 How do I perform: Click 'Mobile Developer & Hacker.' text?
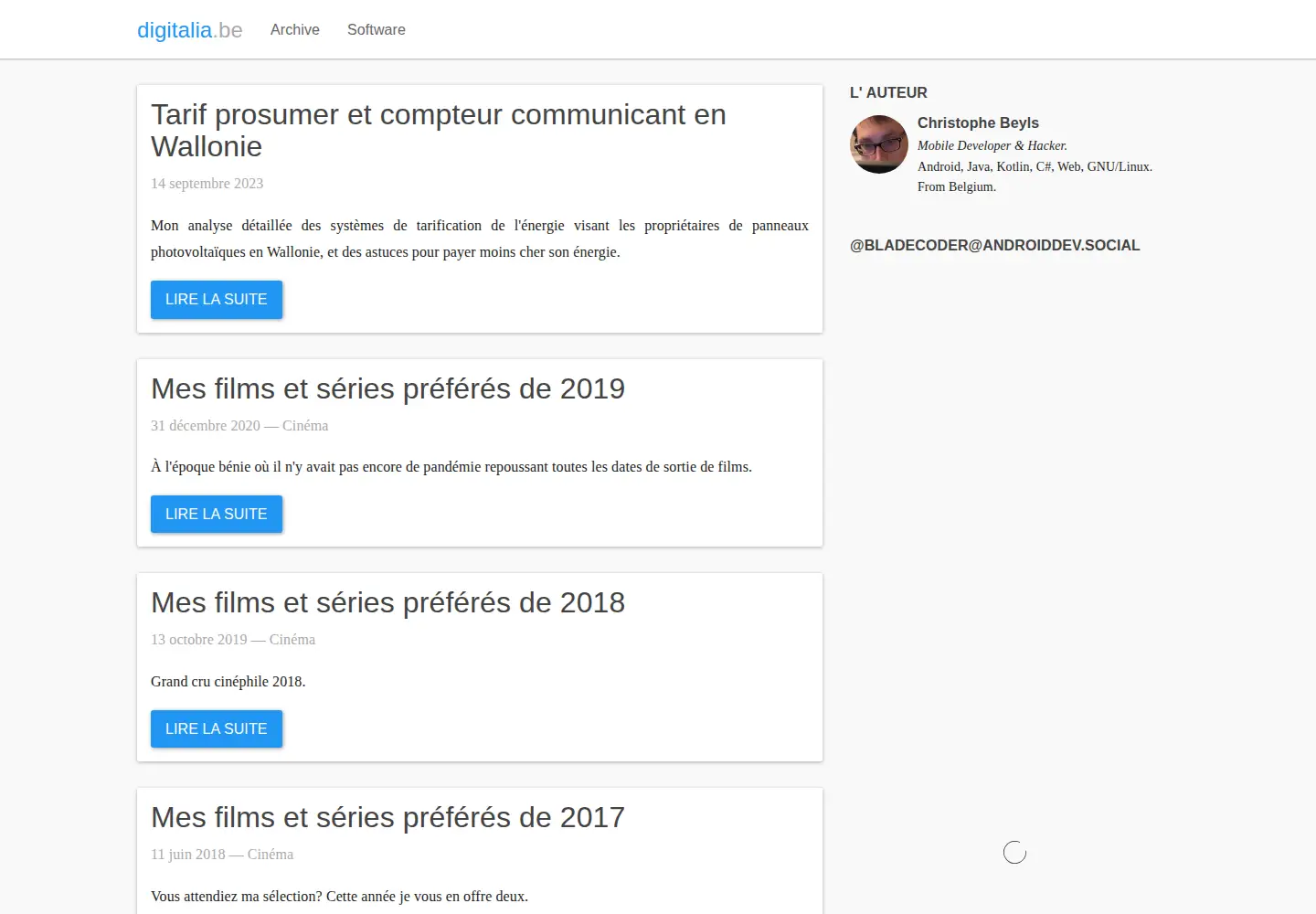point(992,145)
